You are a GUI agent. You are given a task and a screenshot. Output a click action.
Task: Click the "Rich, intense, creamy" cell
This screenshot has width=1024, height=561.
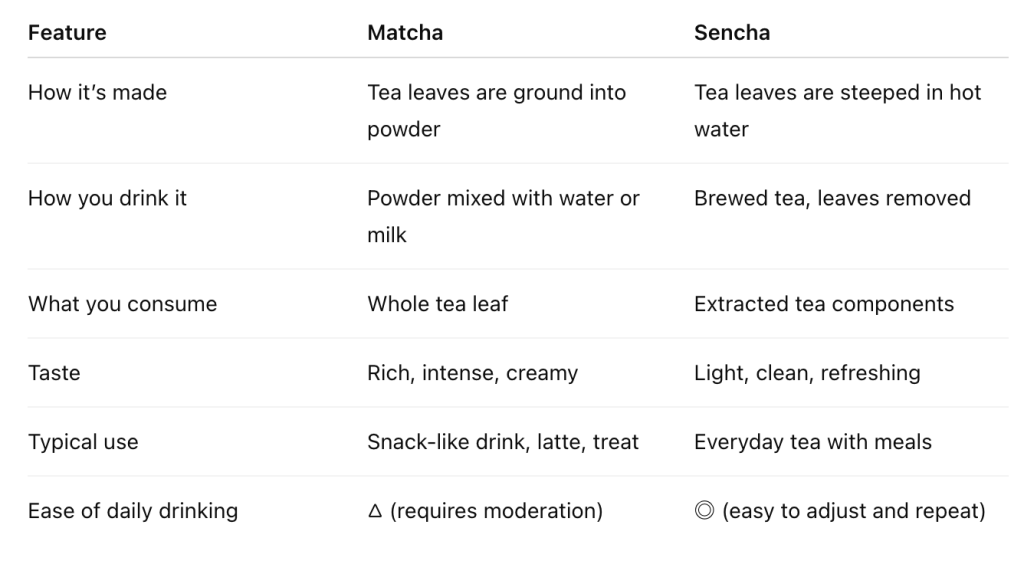click(472, 373)
